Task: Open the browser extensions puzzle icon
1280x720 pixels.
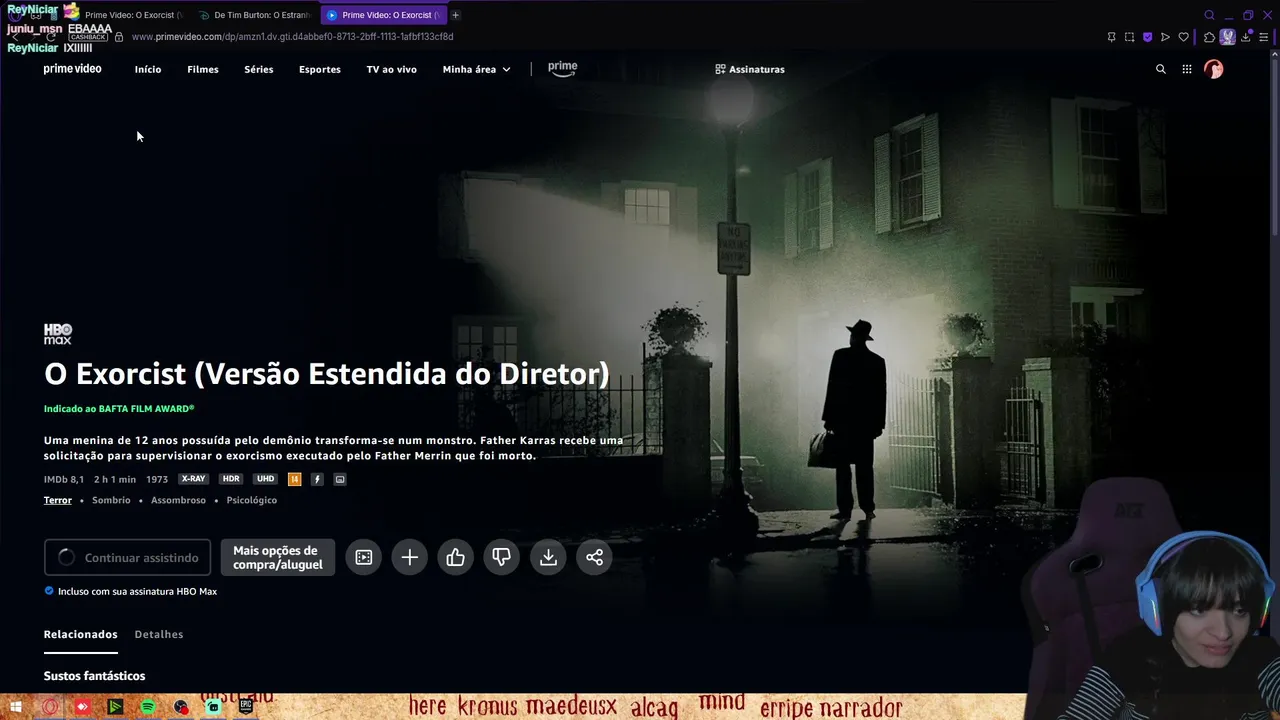Action: click(x=1209, y=37)
